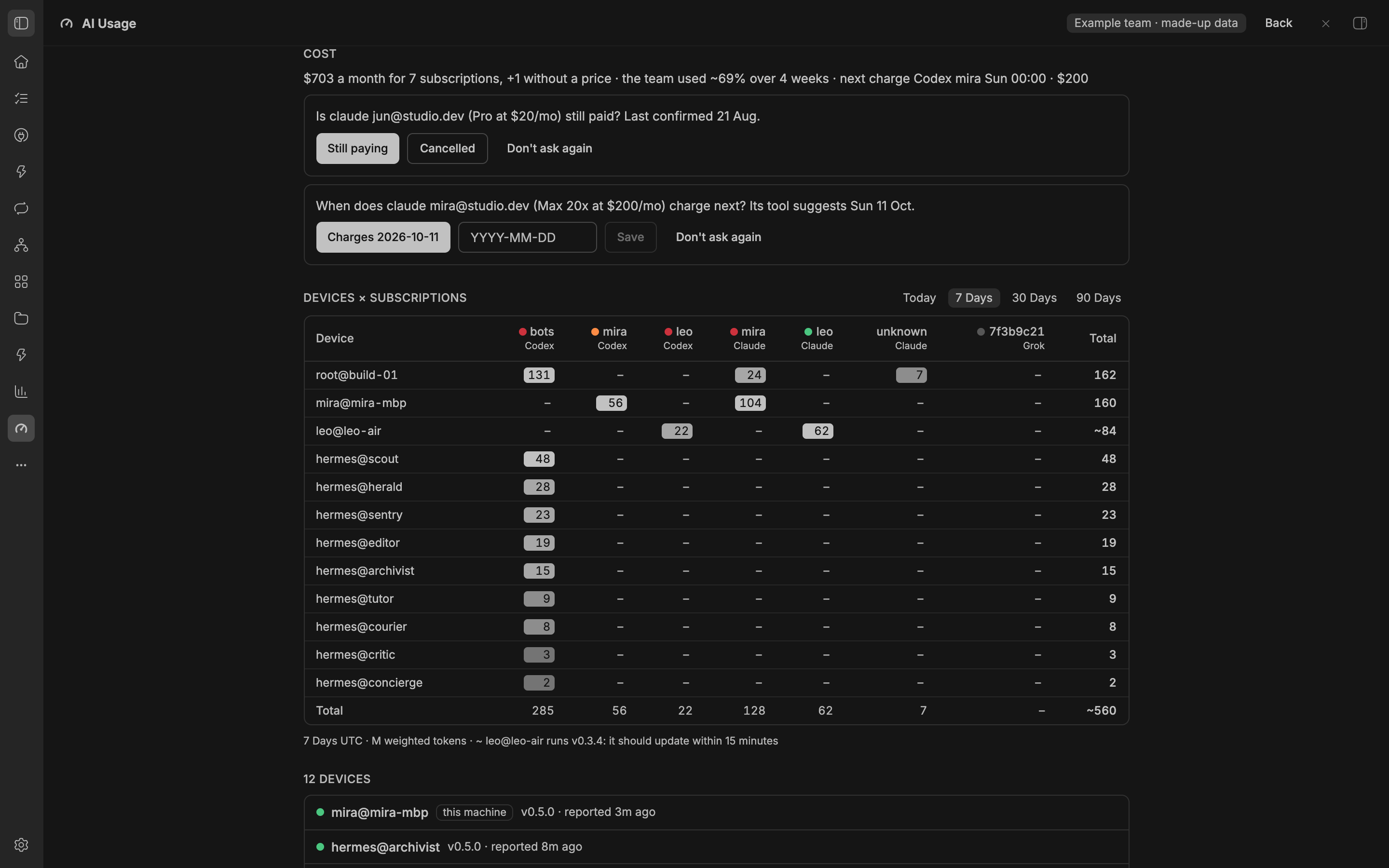Image resolution: width=1389 pixels, height=868 pixels.
Task: Open the settings gear icon
Action: point(21,845)
